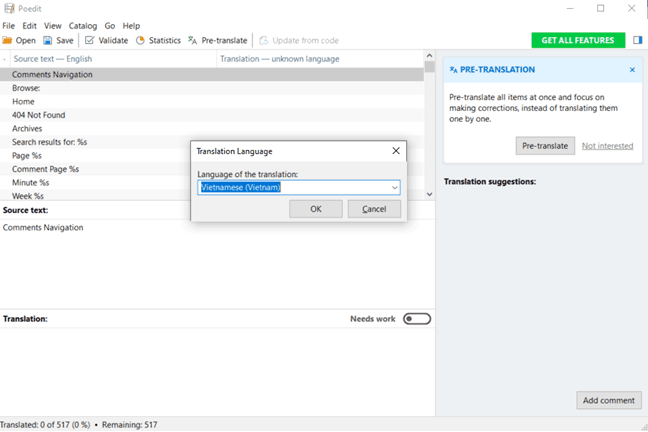The image size is (648, 432).
Task: Click the Add comment button
Action: pyautogui.click(x=609, y=400)
